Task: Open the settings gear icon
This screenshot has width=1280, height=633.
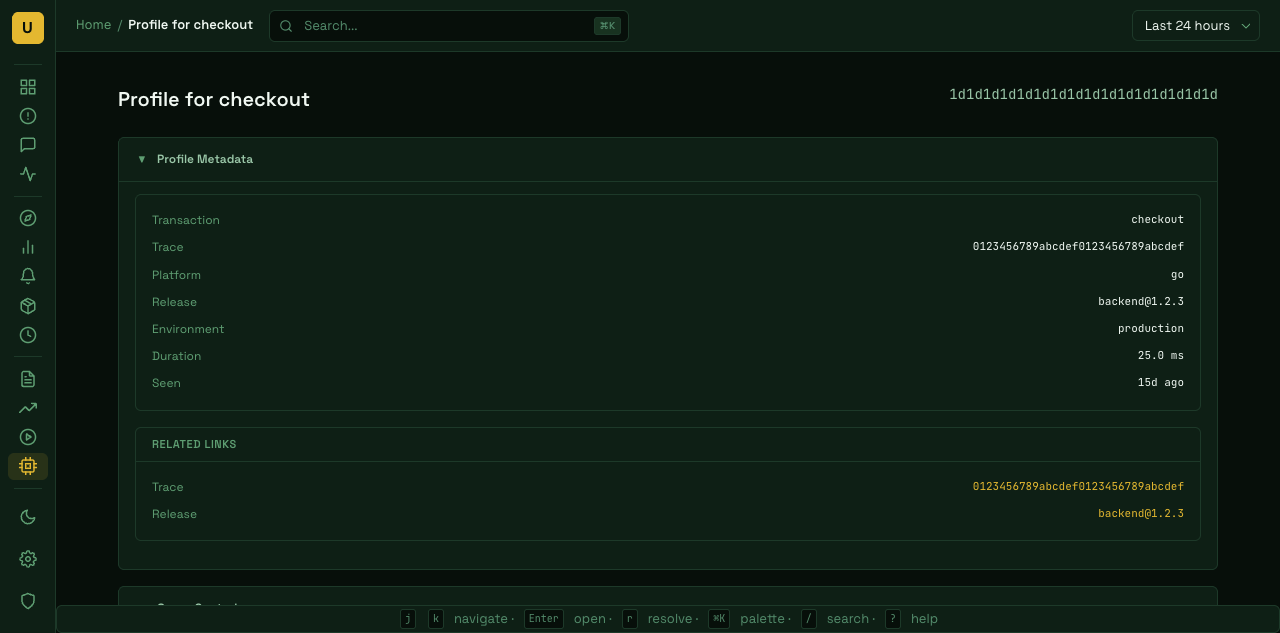Action: tap(28, 559)
